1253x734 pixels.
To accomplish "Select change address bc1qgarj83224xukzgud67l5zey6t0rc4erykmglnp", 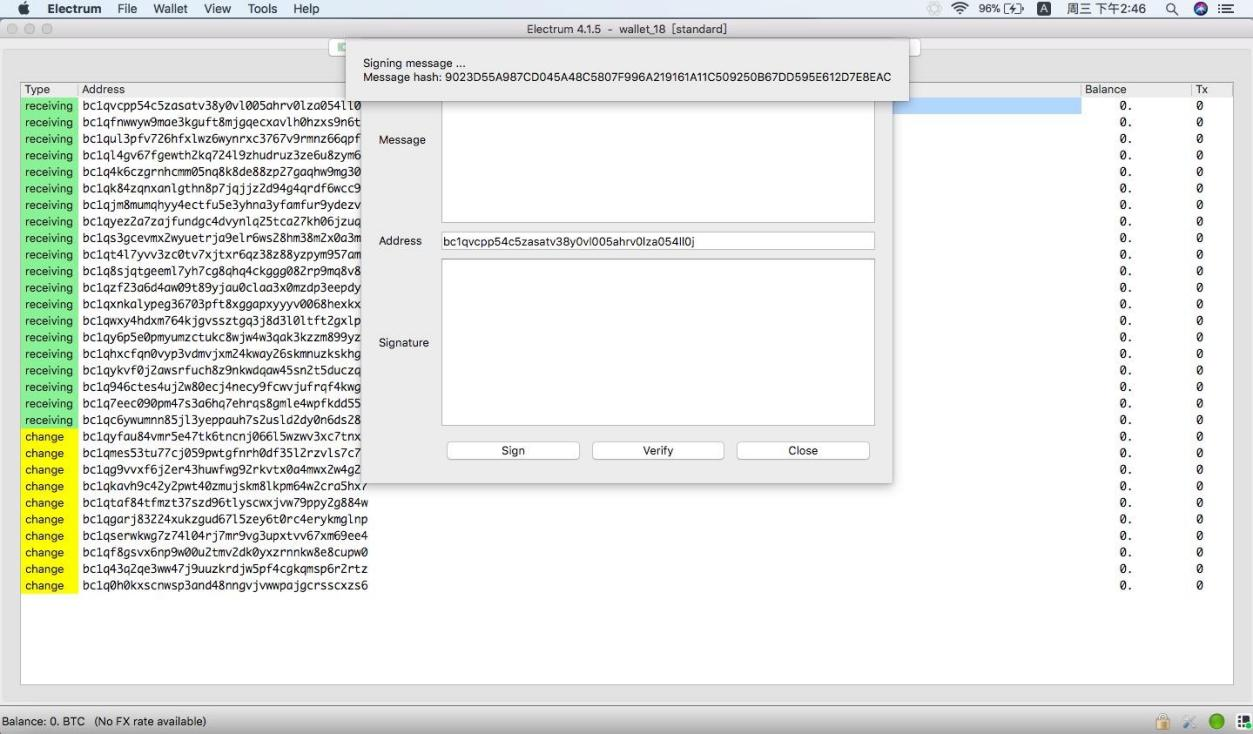I will [225, 519].
